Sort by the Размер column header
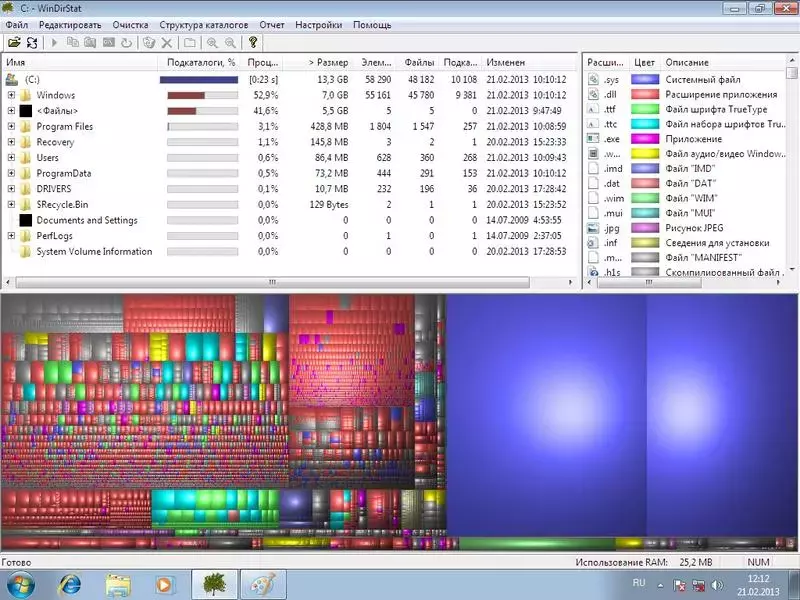The image size is (800, 600). [317, 62]
